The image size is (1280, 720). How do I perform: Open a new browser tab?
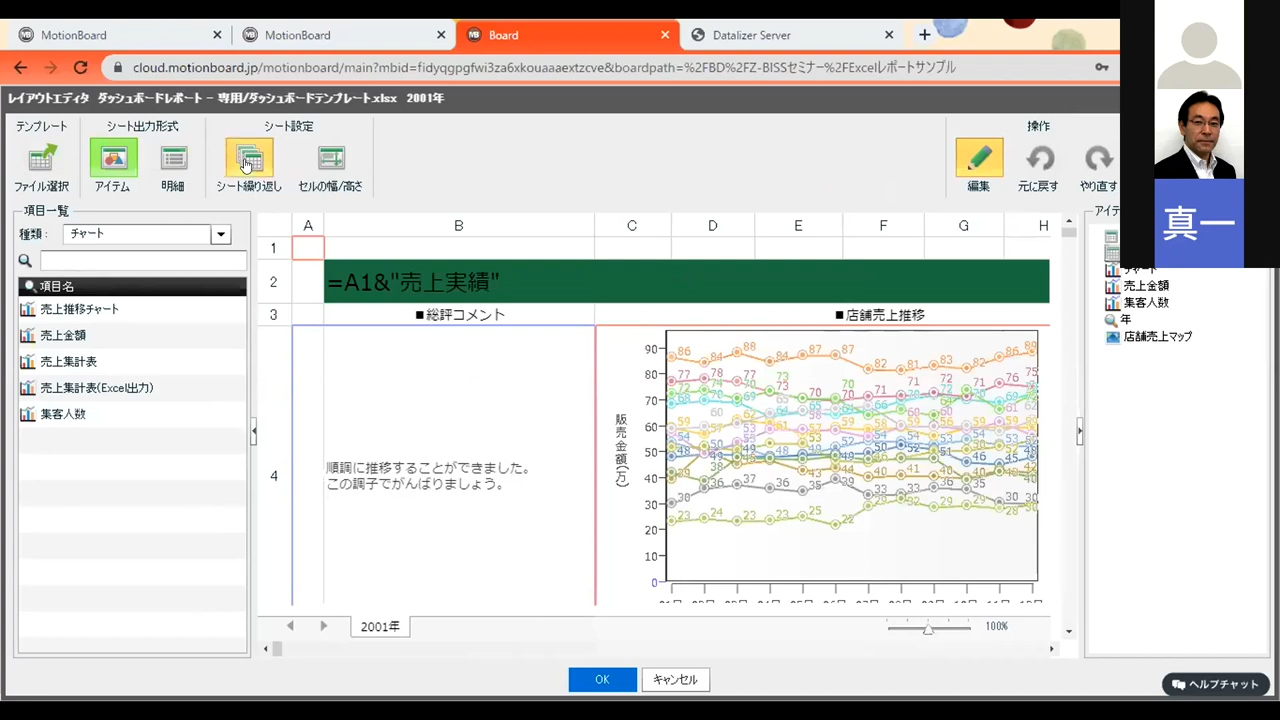click(924, 35)
